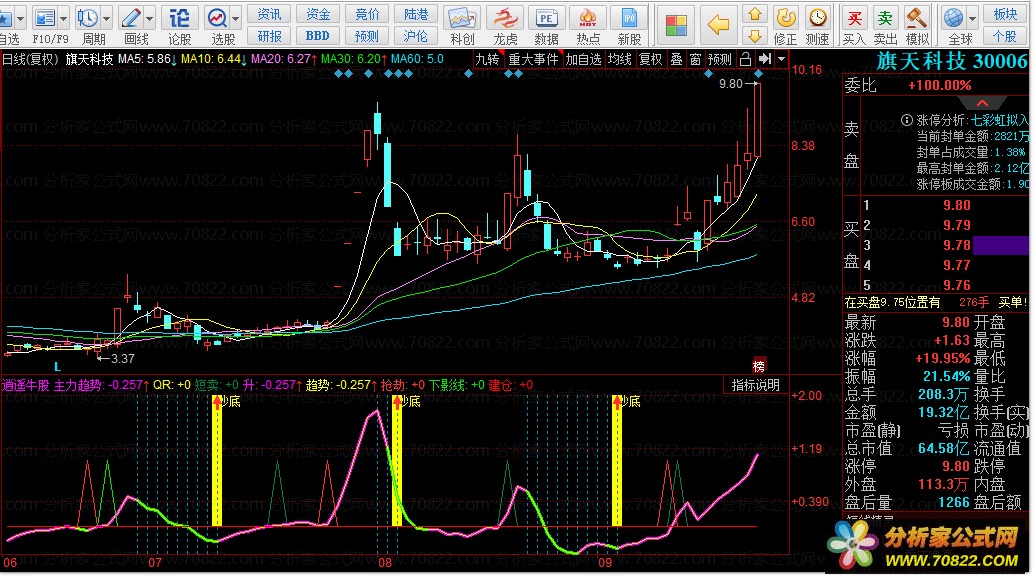
Task: Open the 自选 watchlist icon
Action: [5, 18]
